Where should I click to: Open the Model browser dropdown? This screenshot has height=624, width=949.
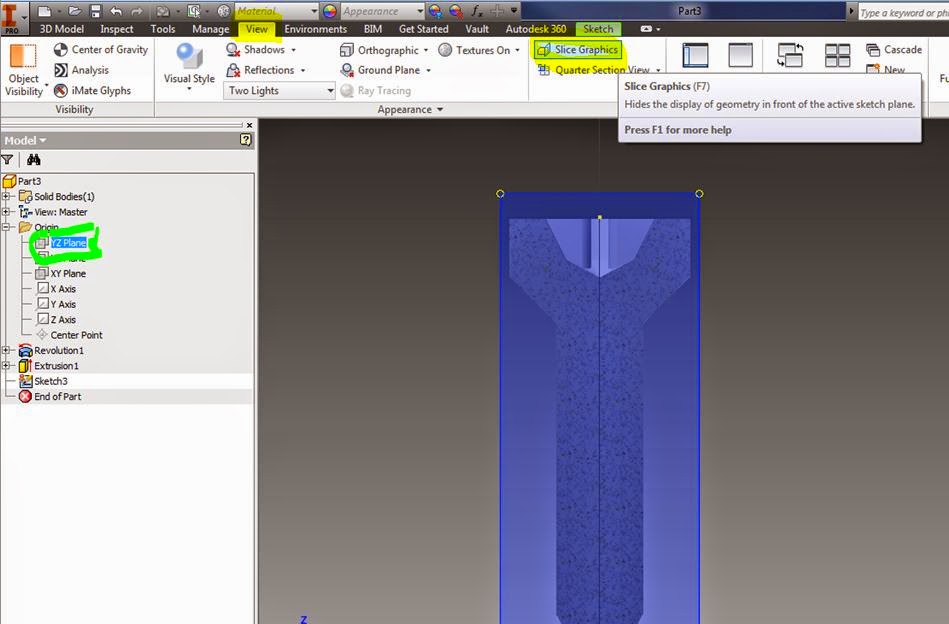click(x=25, y=140)
